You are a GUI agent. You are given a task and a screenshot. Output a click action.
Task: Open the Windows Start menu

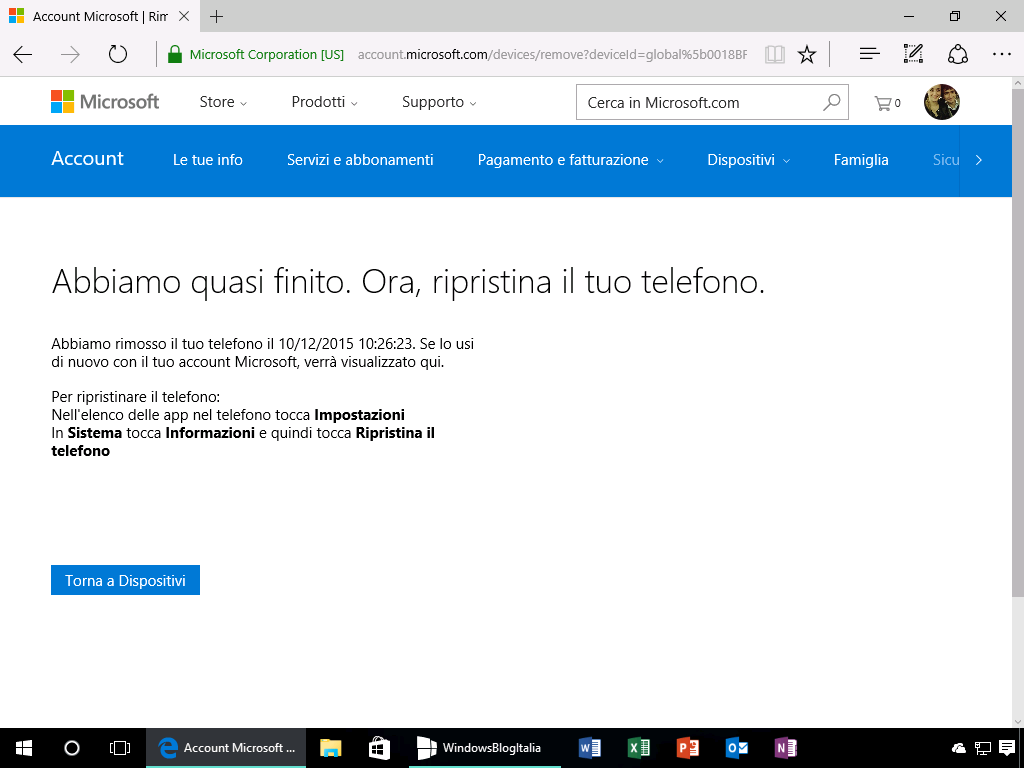pos(24,748)
